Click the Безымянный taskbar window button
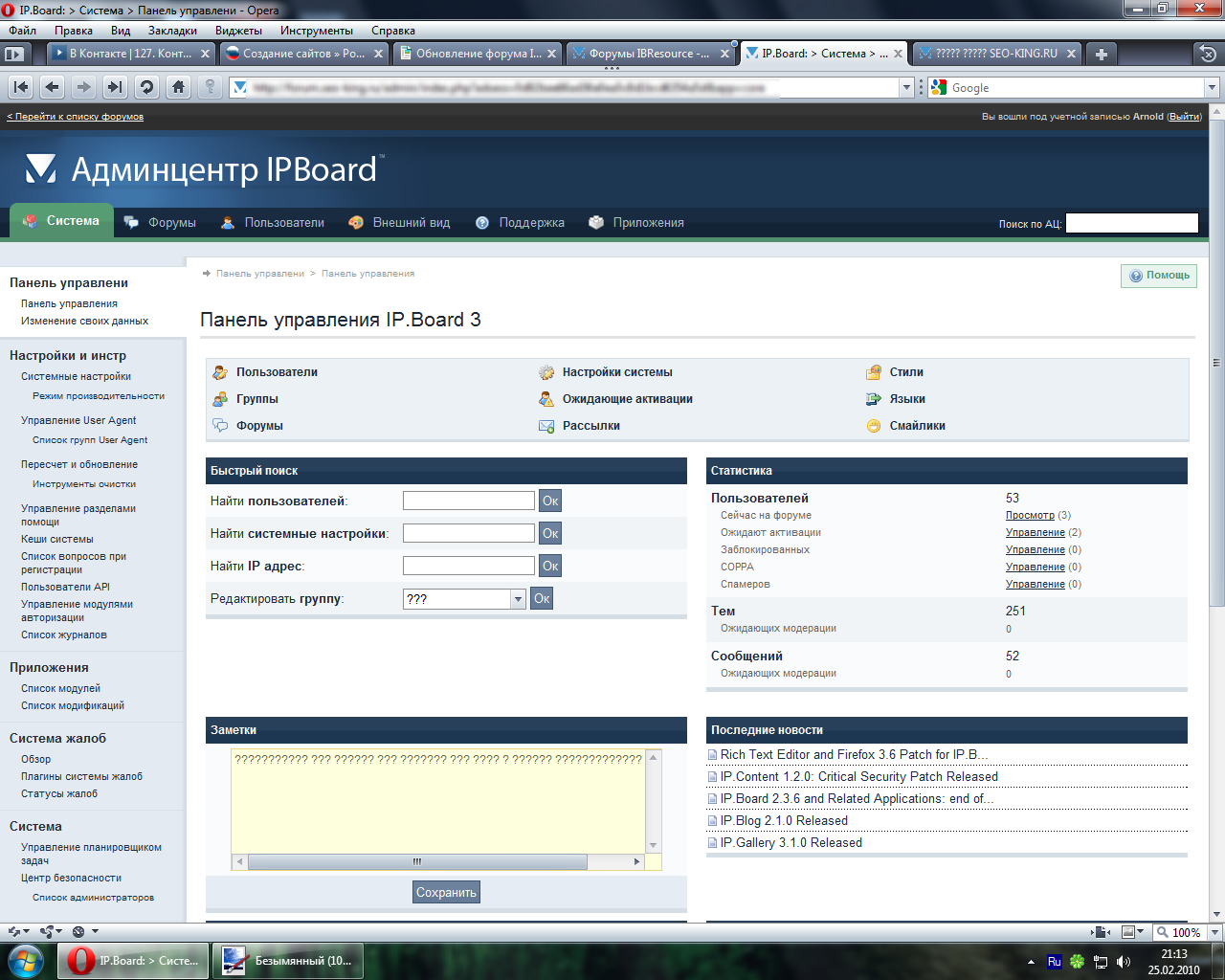 click(x=288, y=960)
